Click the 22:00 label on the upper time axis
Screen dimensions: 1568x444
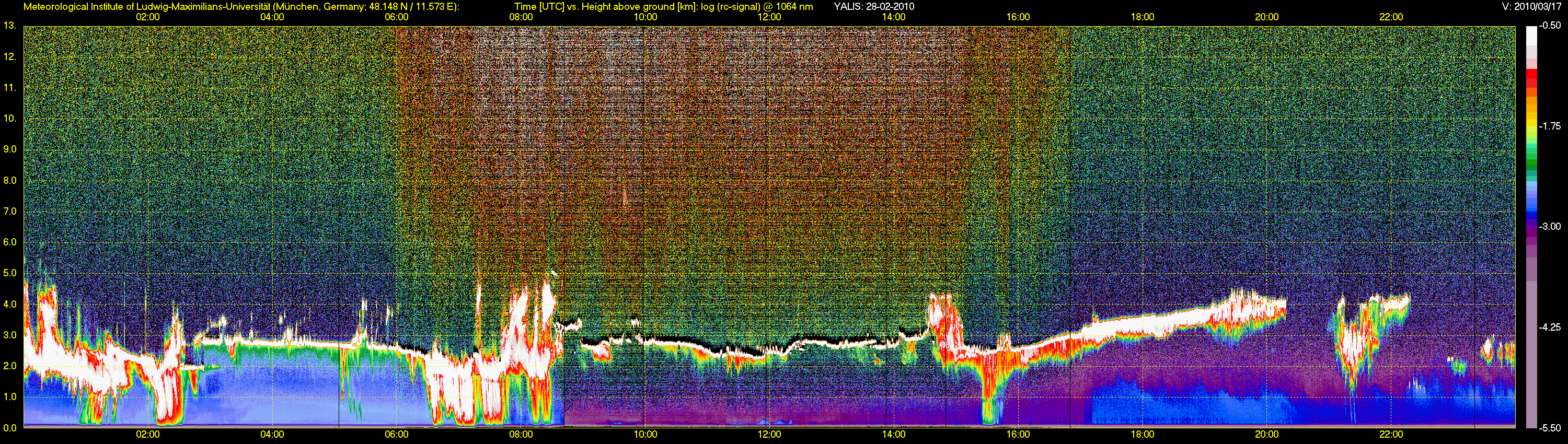tap(1391, 17)
